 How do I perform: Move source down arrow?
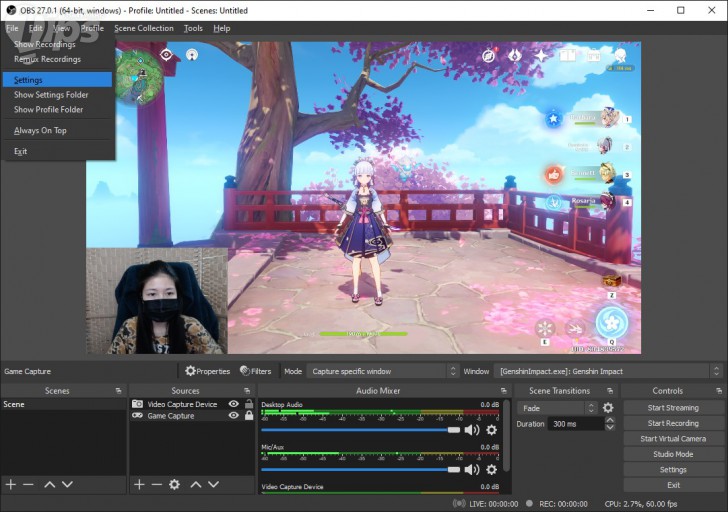click(214, 484)
